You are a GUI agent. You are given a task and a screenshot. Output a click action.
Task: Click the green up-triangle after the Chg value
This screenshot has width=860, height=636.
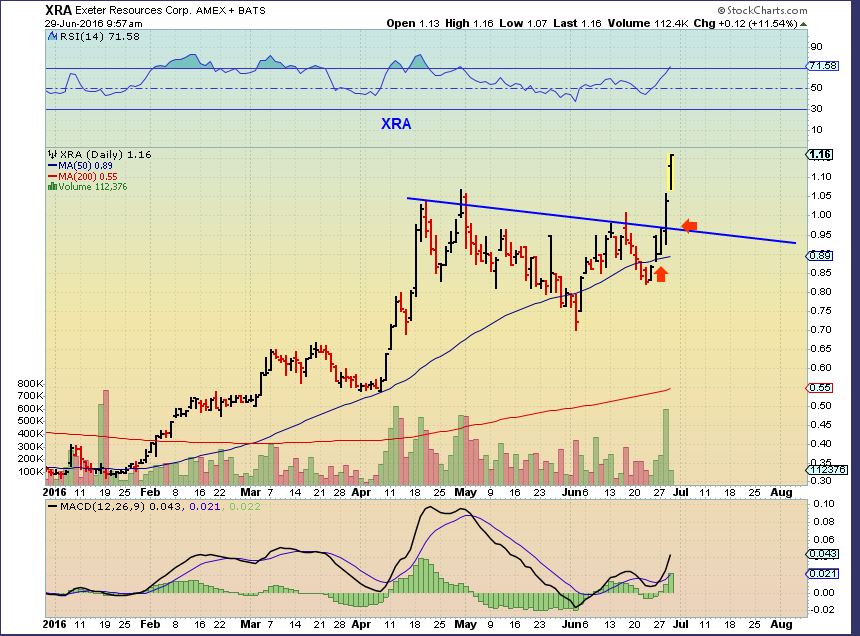tap(804, 24)
